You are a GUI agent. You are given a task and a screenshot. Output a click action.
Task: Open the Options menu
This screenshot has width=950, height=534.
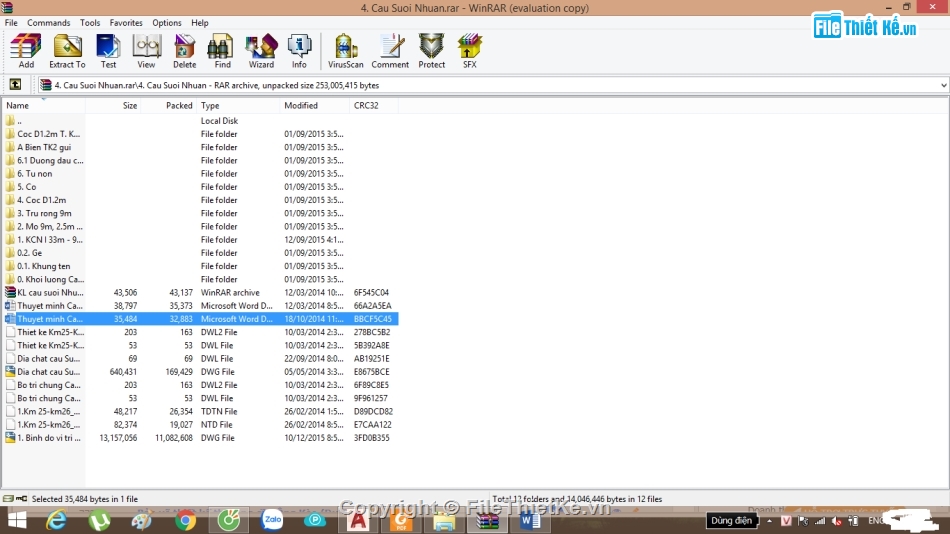167,22
